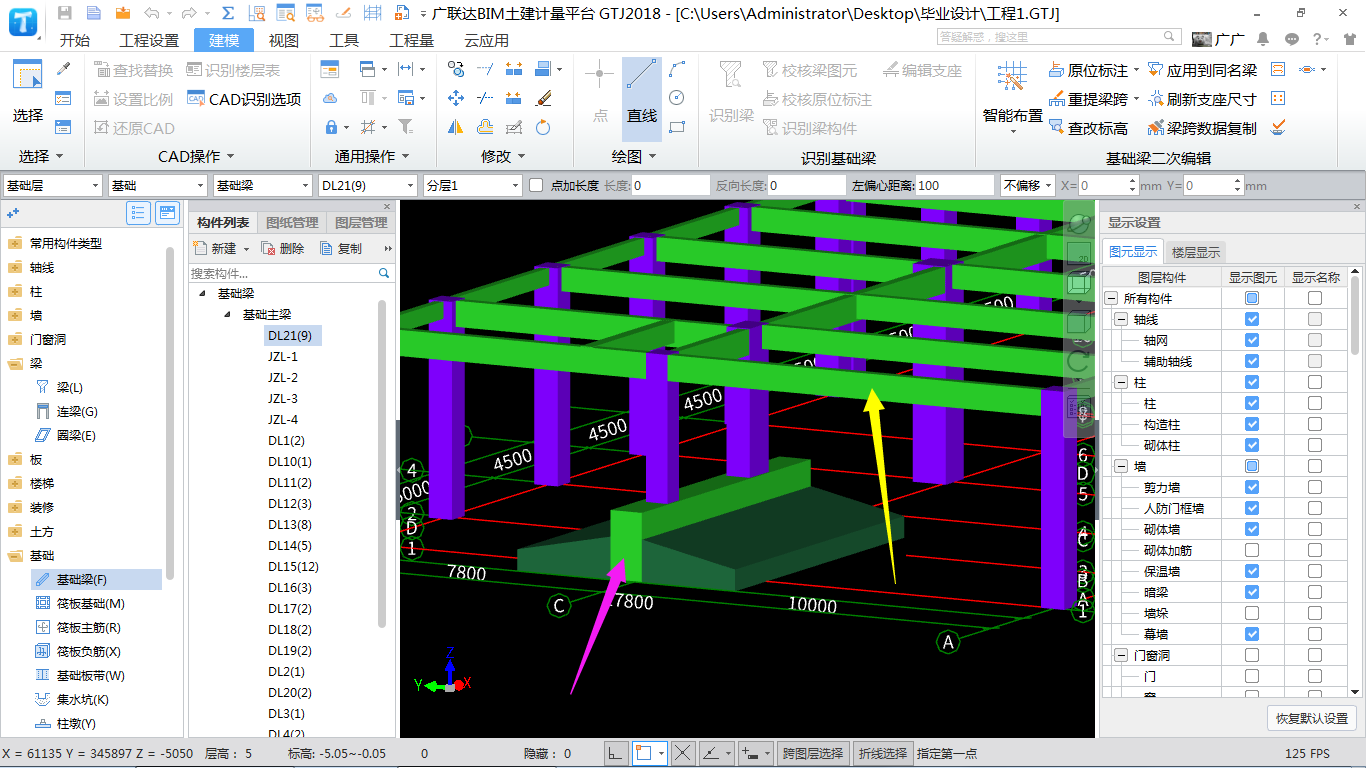1366x768 pixels.
Task: Click the 左偏心距离 input field
Action: pyautogui.click(x=955, y=185)
